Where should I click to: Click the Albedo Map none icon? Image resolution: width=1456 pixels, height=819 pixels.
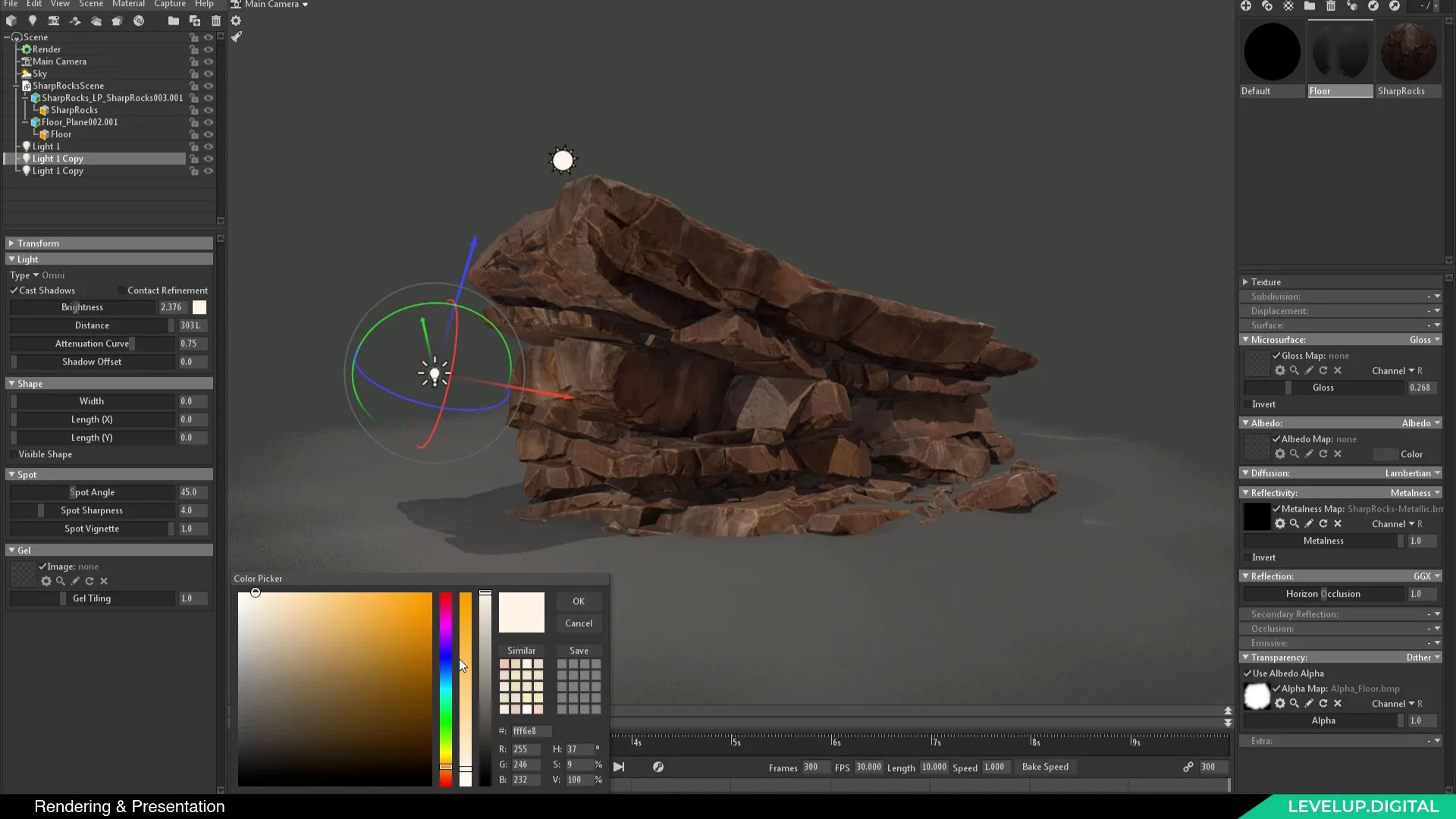tap(1257, 445)
